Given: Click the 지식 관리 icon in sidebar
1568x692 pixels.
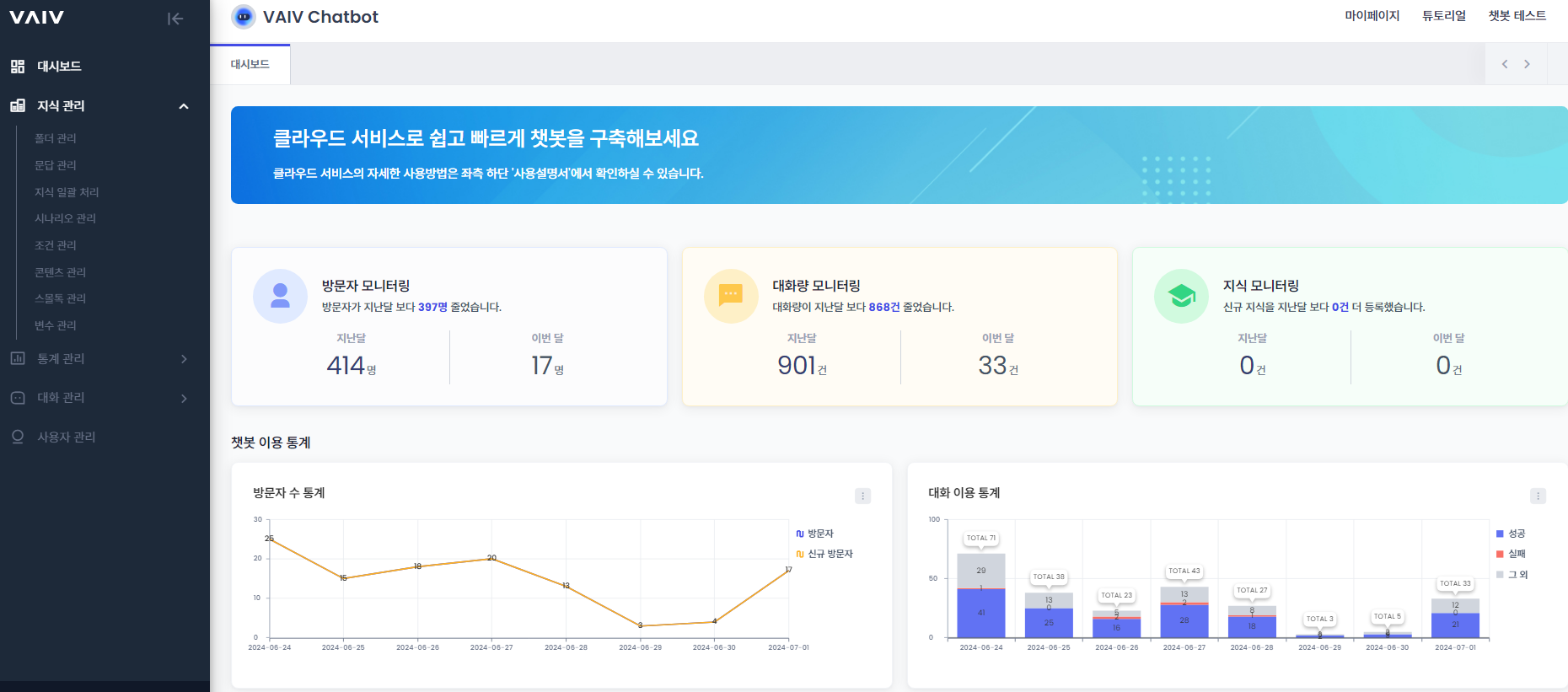Looking at the screenshot, I should tap(18, 105).
